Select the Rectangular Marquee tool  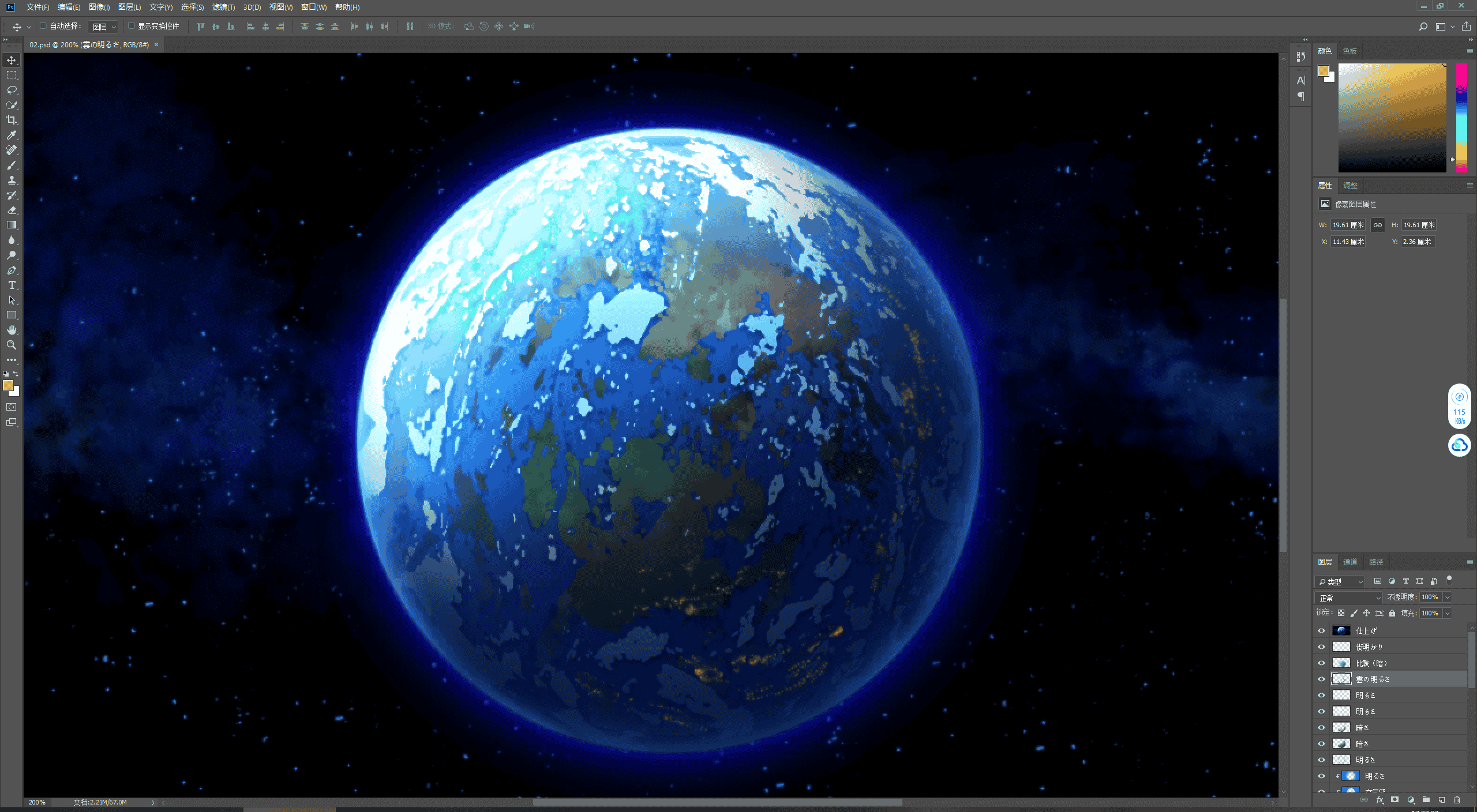[12, 75]
